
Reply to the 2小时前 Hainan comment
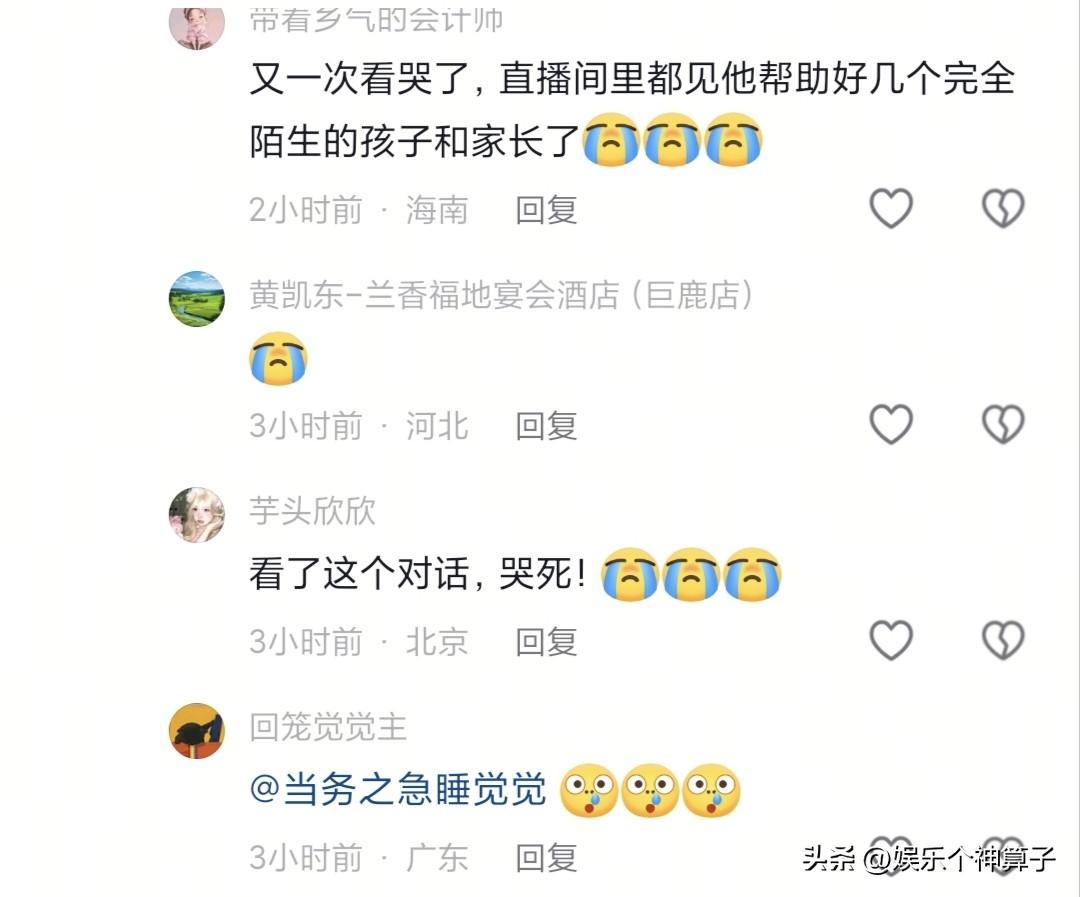546,209
